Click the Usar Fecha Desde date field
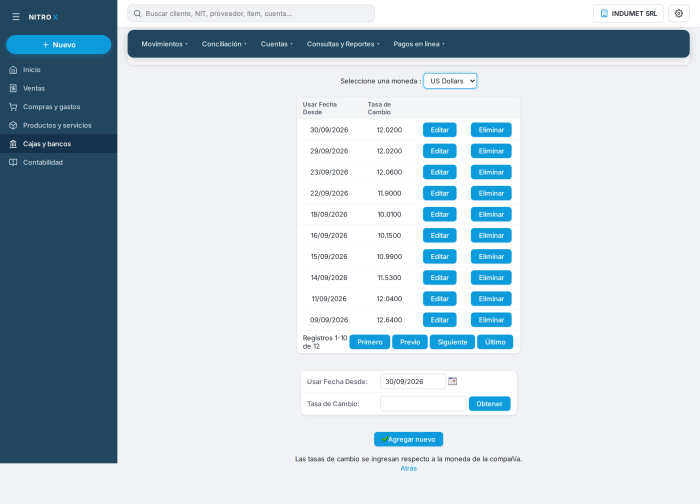The image size is (700, 504). (413, 382)
